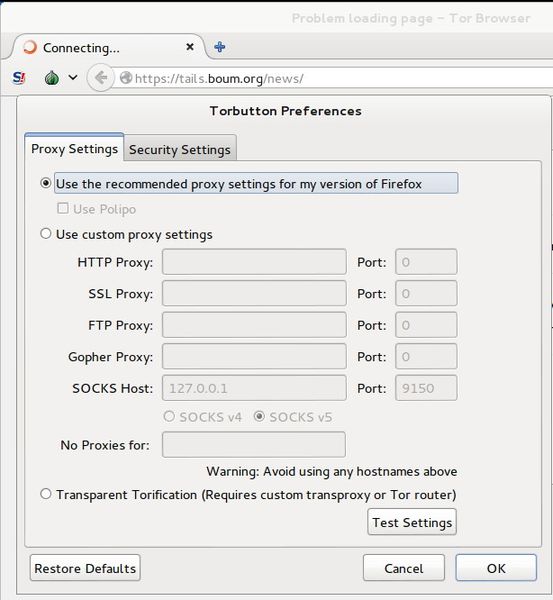Choose SOCKS v4 radio option
Viewport: 553px width, 600px height.
pos(169,416)
